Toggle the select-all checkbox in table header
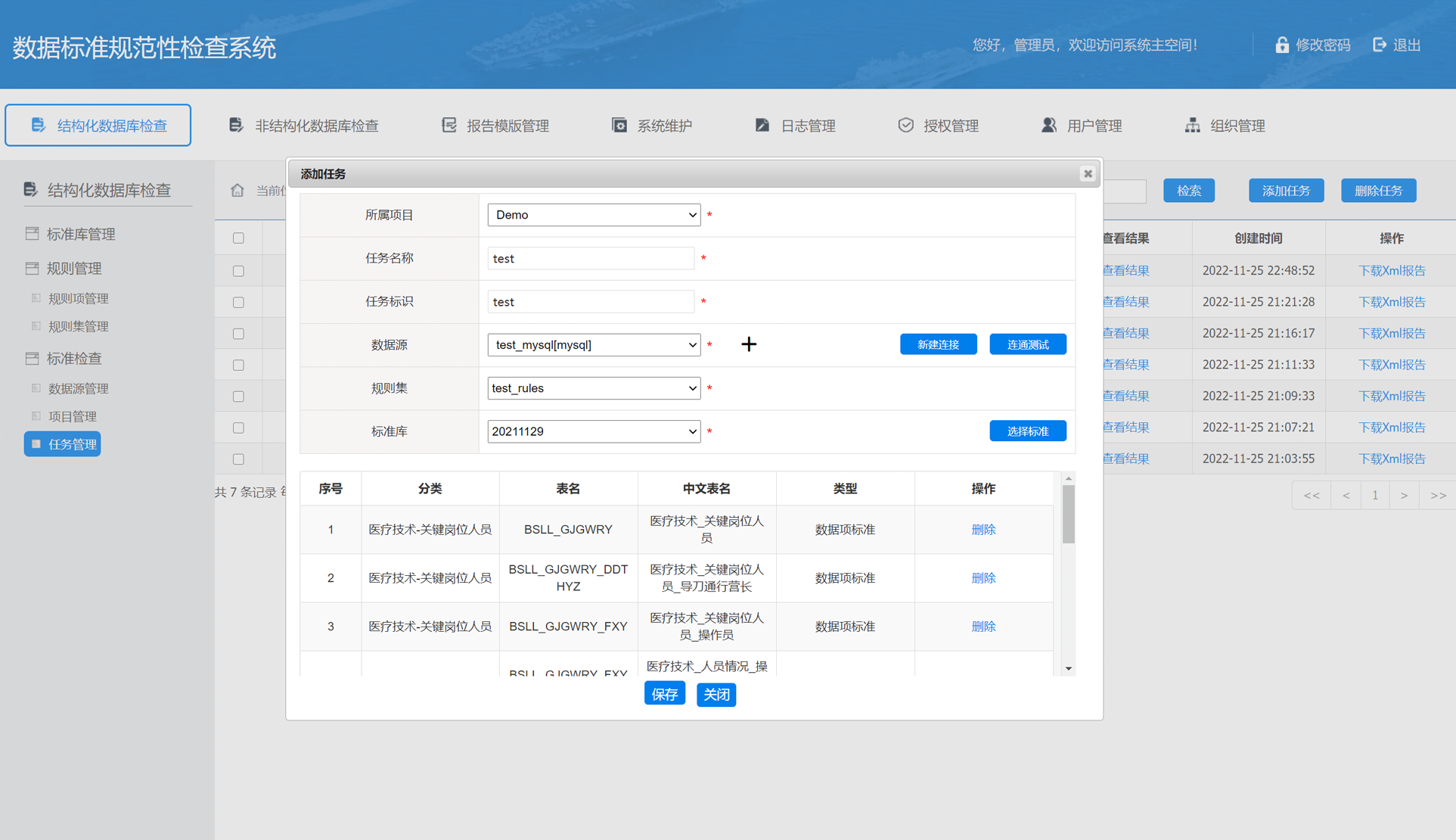1456x840 pixels. (x=238, y=238)
